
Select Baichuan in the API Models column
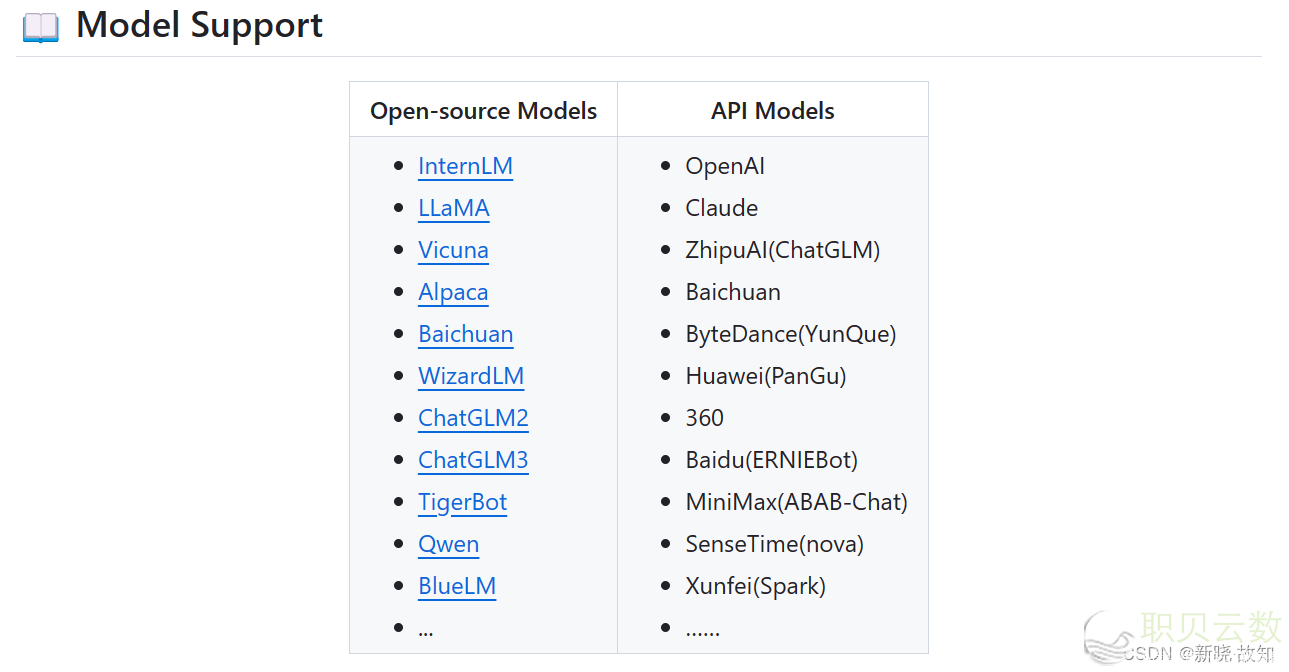(x=733, y=292)
